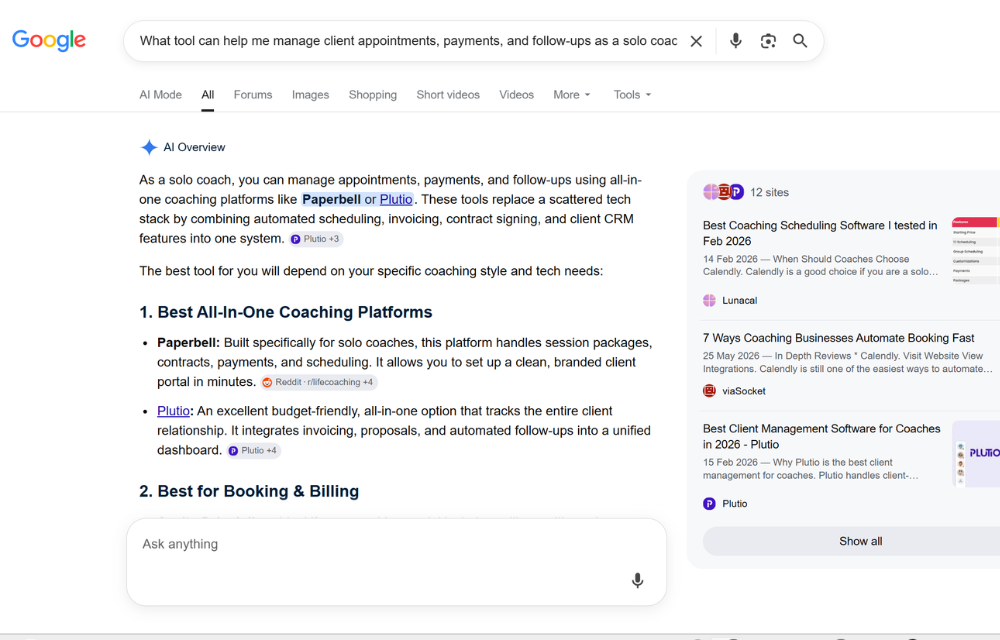Expand the Tools dropdown
The height and width of the screenshot is (640, 1000).
pyautogui.click(x=632, y=95)
